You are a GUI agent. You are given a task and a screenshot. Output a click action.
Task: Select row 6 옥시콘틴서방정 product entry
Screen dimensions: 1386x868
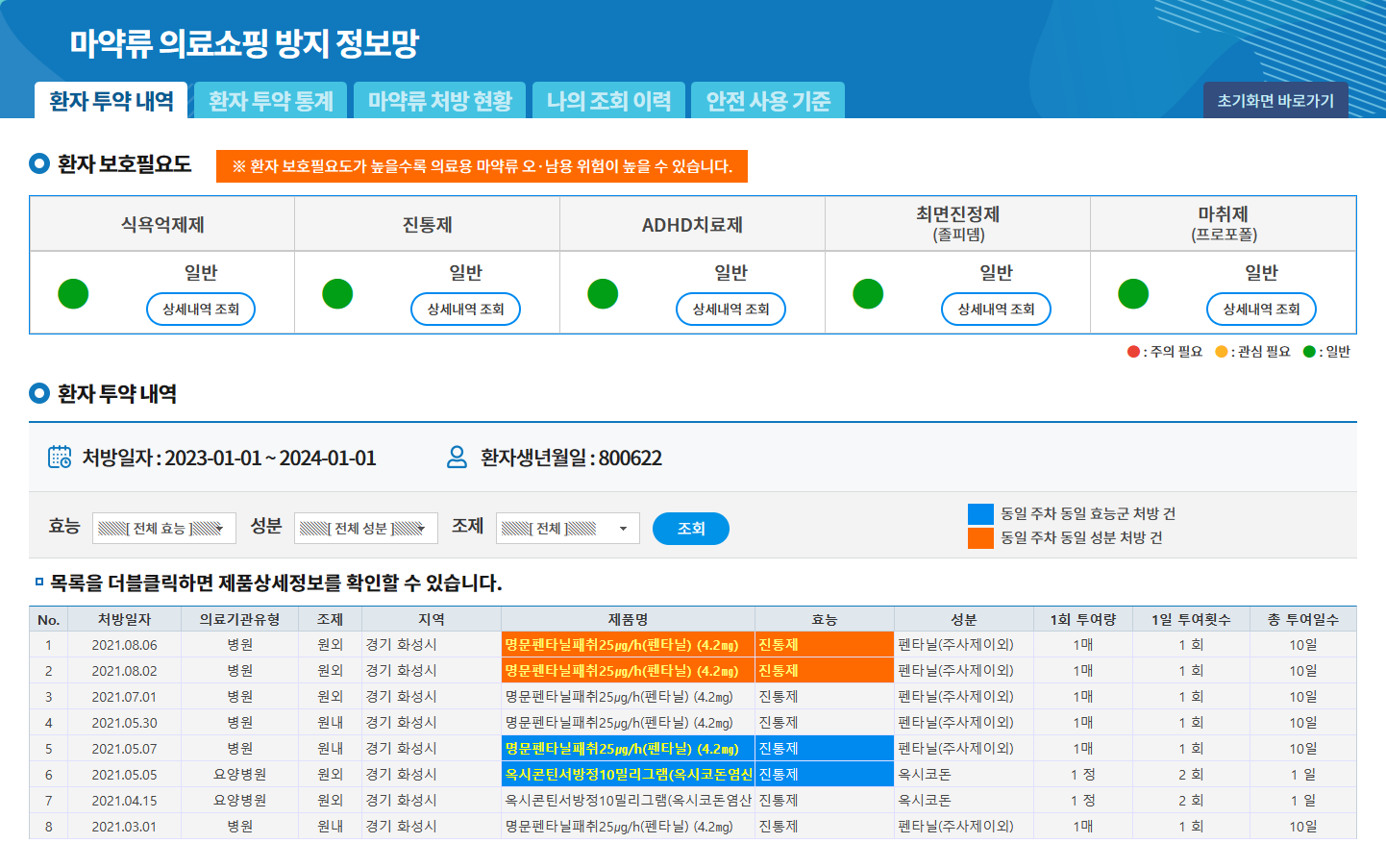point(628,774)
